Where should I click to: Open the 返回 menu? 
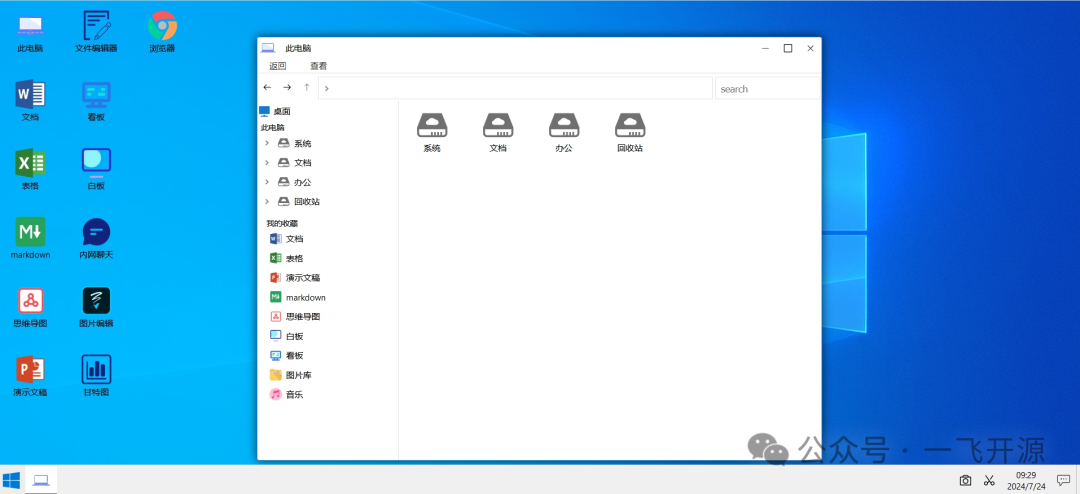tap(277, 66)
